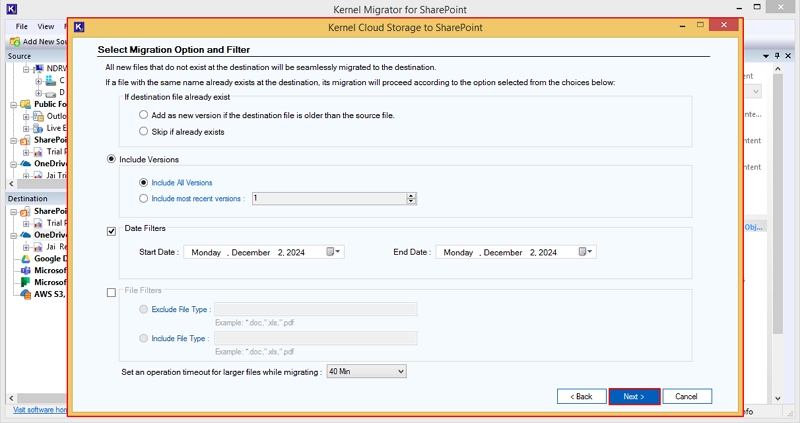
Task: Click the Trial site icon in the Destination pane
Action: [38, 223]
